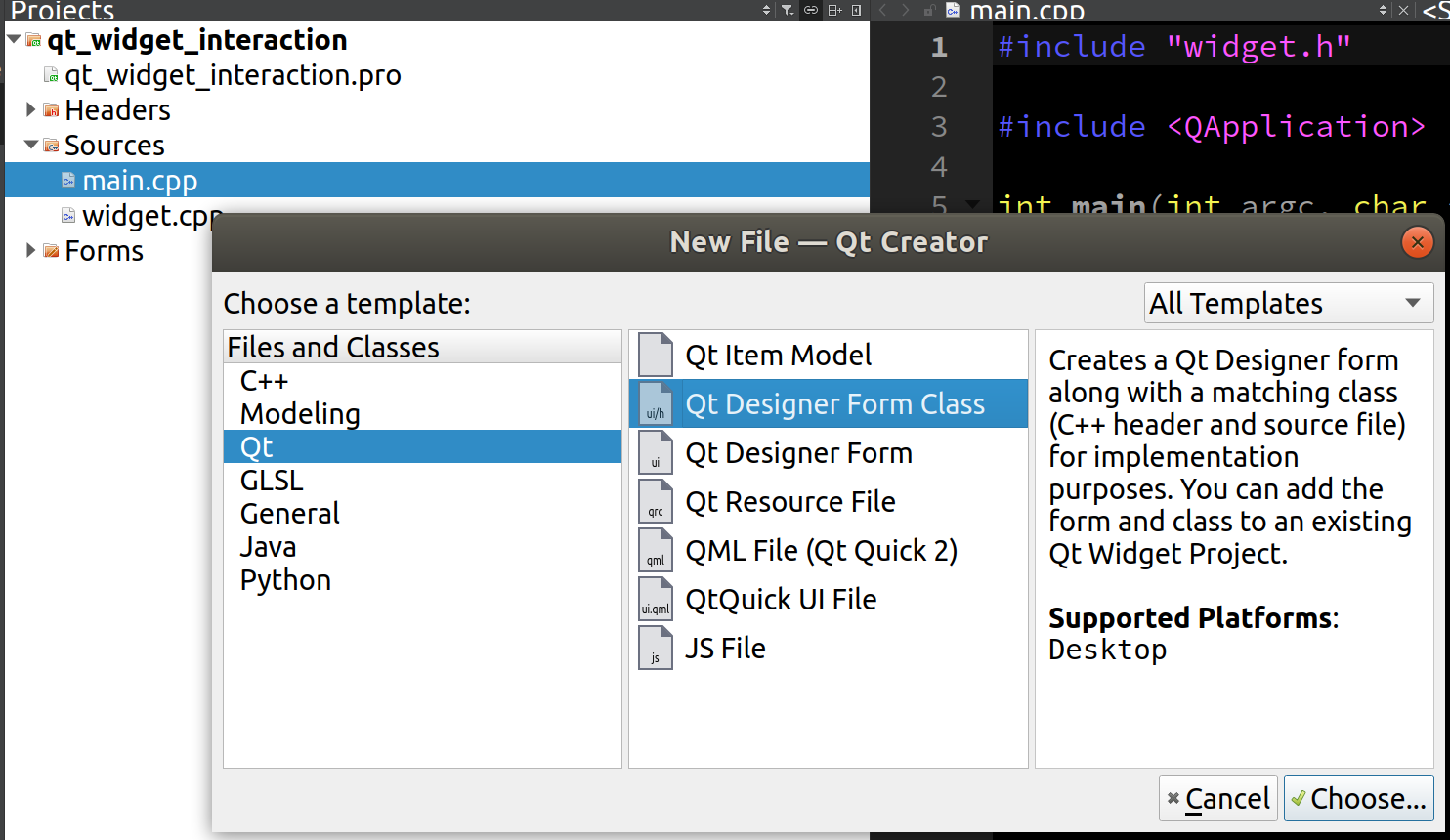Screen dimensions: 1450x840
Task: Click line 1 include widget.h in editor
Action: tap(1174, 46)
